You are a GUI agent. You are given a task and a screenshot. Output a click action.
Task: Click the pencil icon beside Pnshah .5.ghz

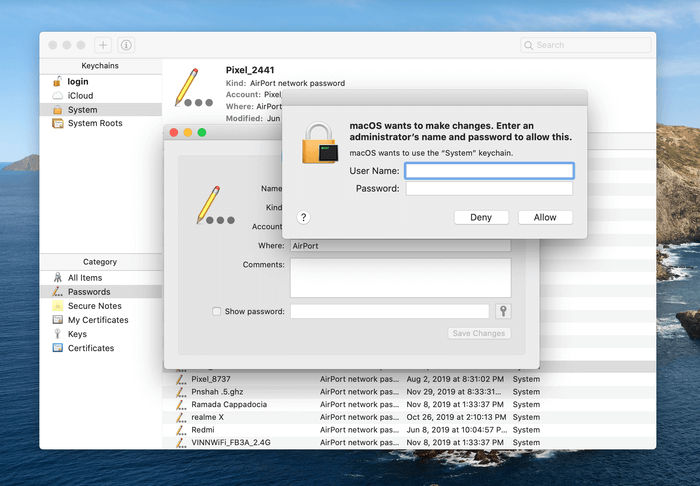[180, 392]
